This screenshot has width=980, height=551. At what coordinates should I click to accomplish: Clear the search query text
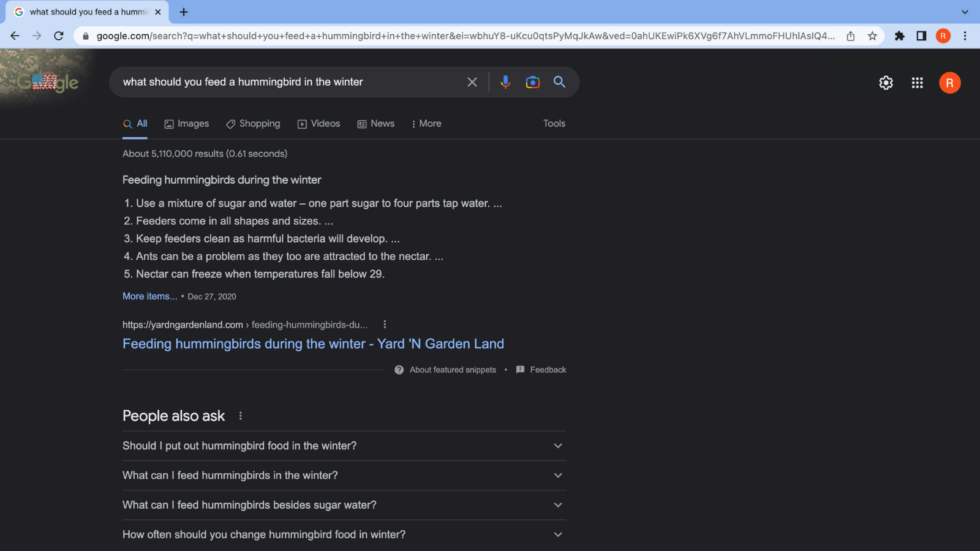472,82
